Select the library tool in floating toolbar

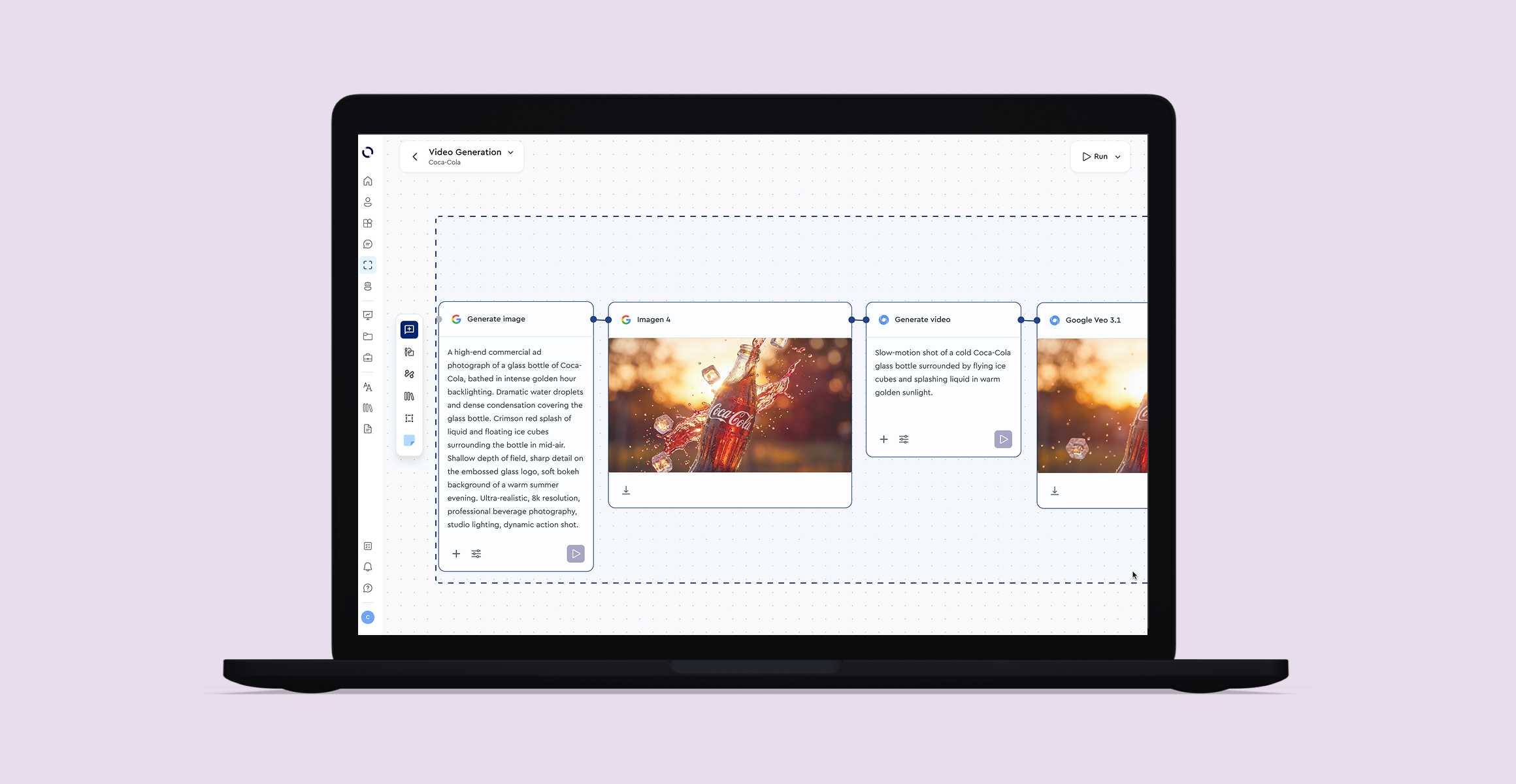click(409, 396)
